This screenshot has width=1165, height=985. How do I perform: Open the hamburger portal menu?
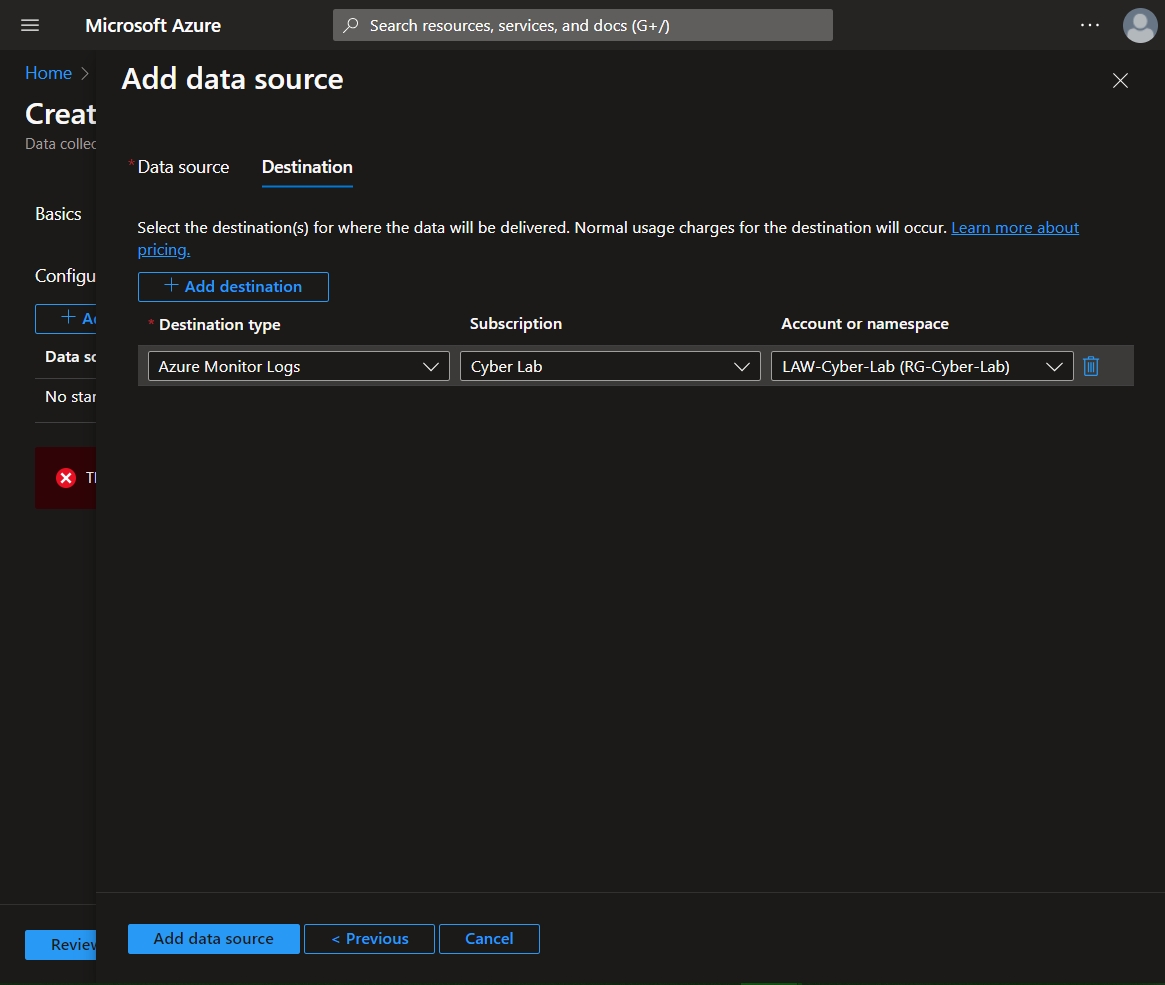coord(30,25)
